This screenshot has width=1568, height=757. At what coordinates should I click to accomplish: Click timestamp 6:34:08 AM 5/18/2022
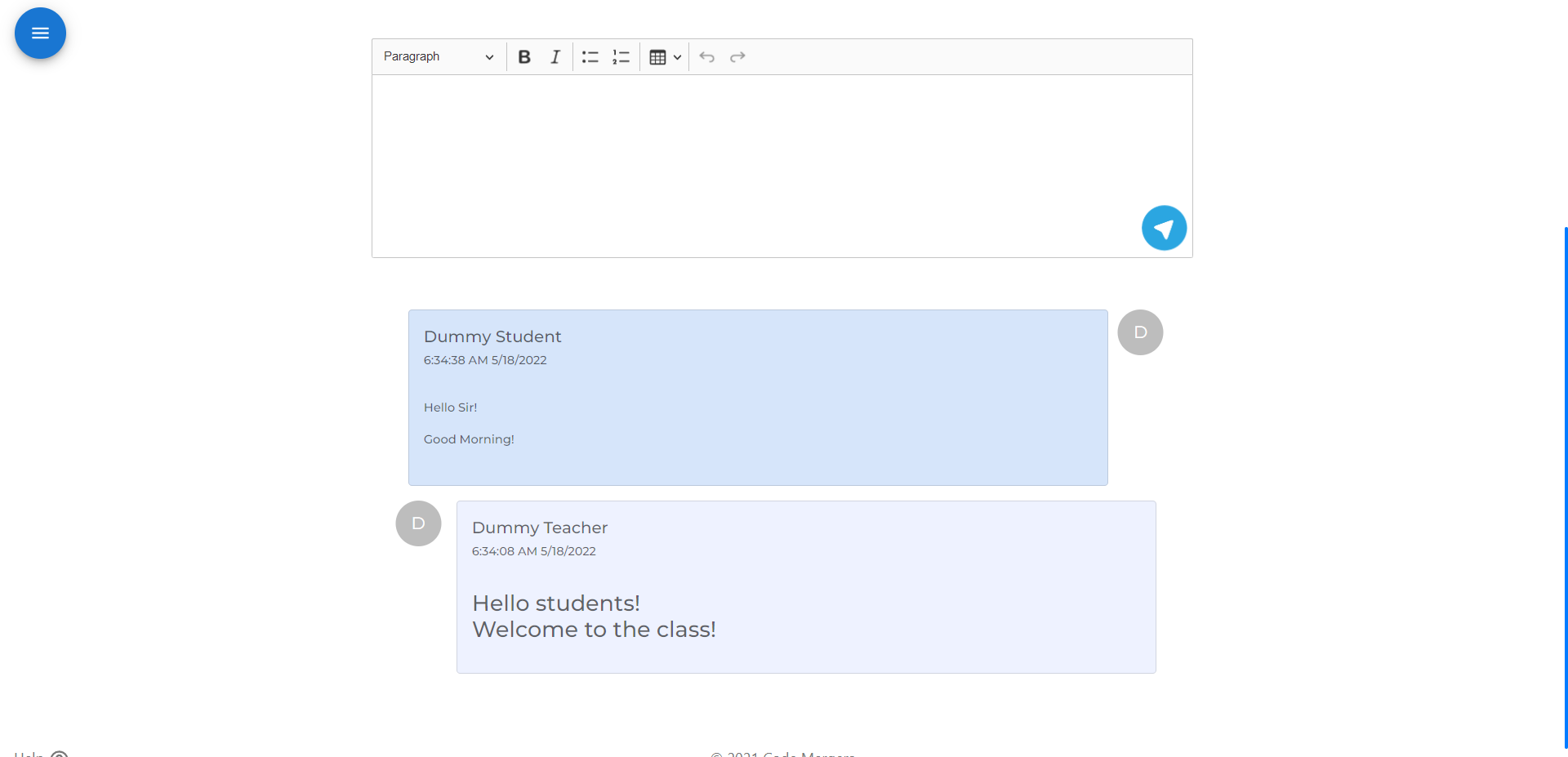pos(534,551)
